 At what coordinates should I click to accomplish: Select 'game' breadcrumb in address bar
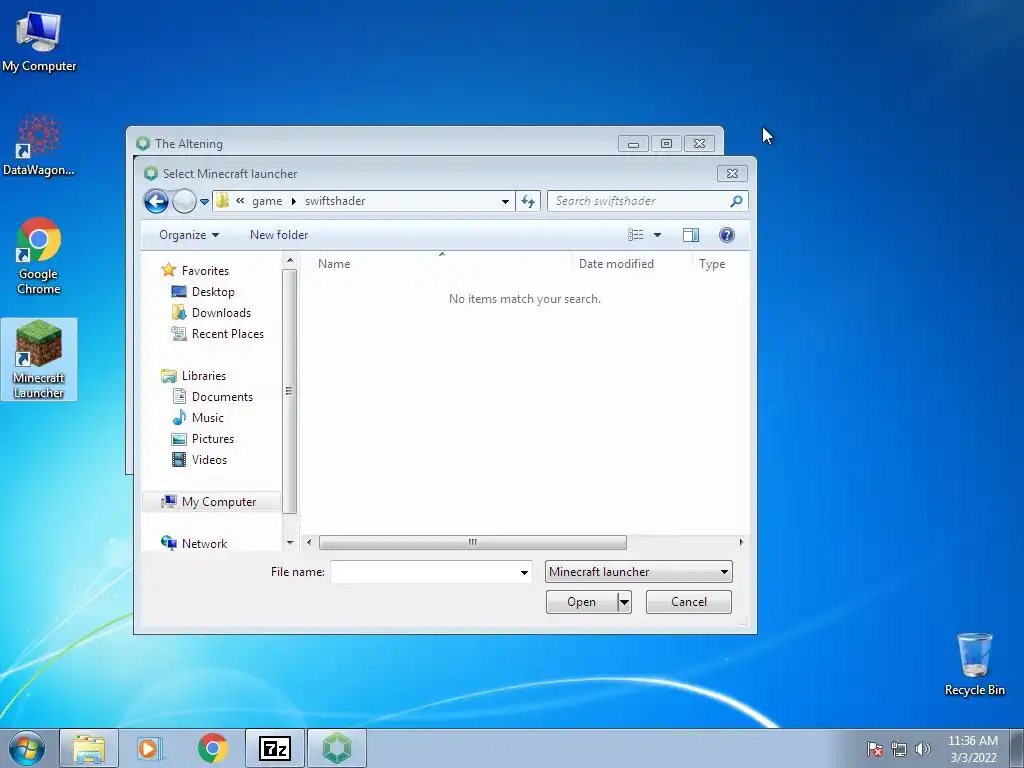267,201
